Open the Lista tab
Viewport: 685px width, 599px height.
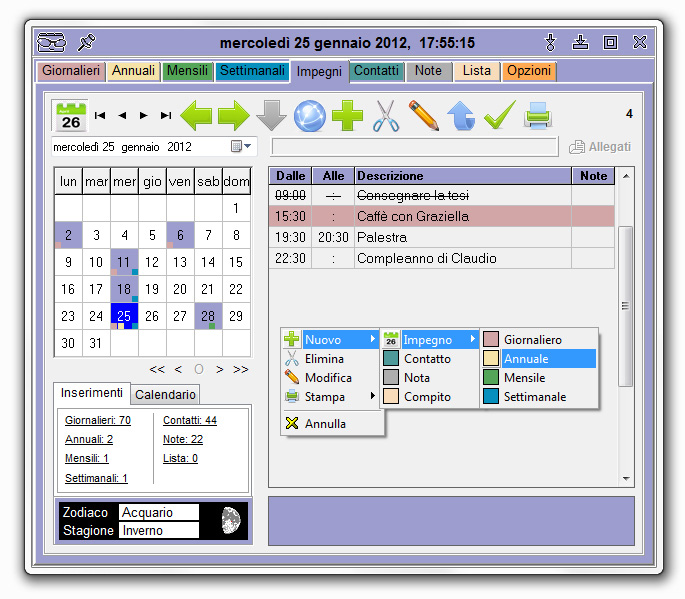pyautogui.click(x=477, y=71)
